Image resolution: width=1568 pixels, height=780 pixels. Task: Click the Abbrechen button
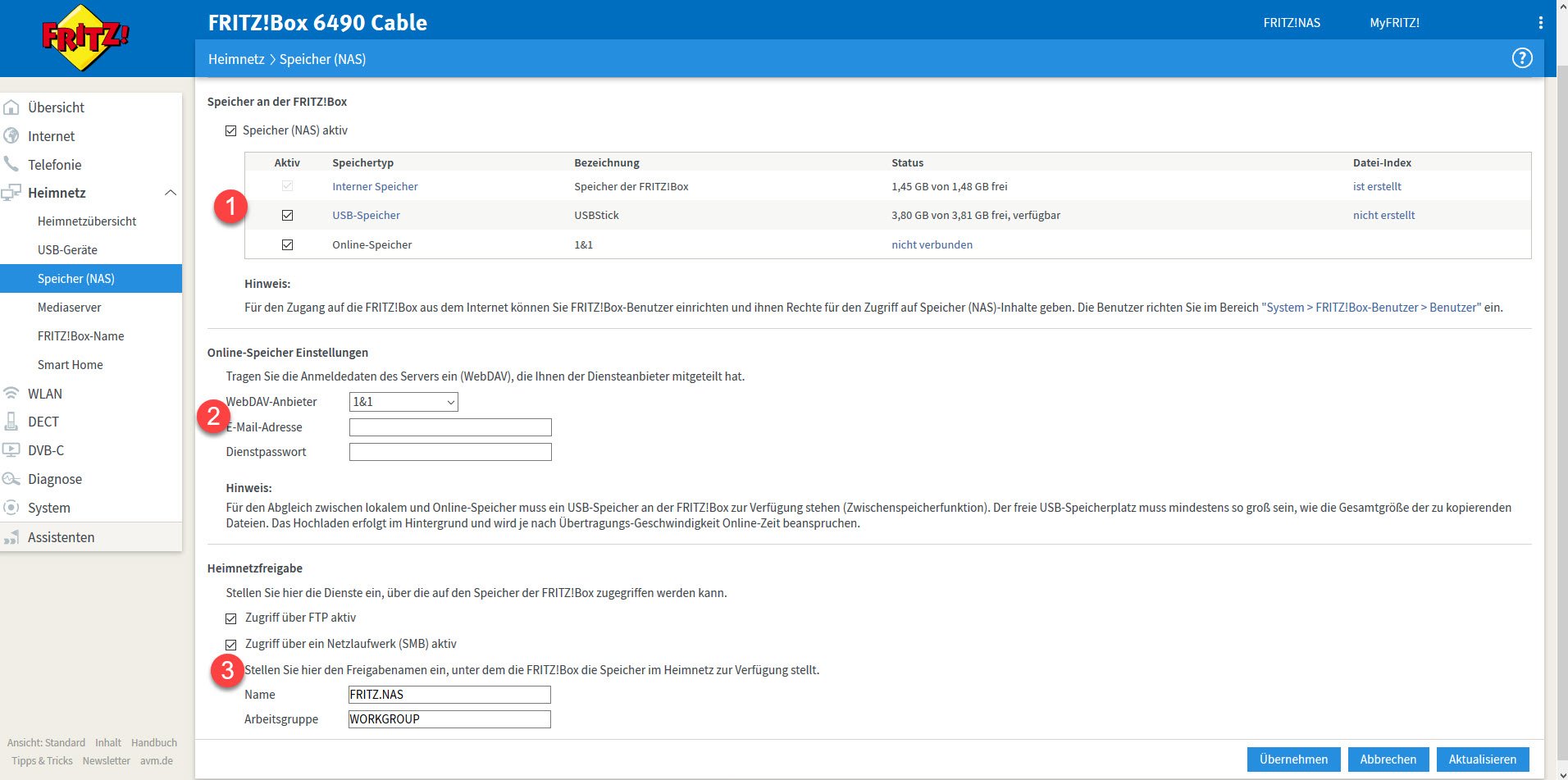[x=1388, y=759]
